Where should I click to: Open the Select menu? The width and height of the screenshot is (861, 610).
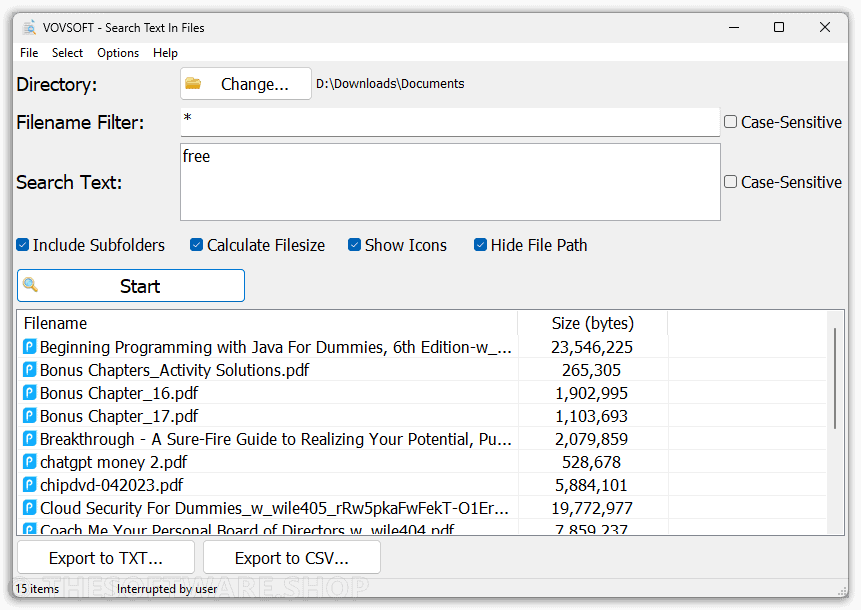pos(68,53)
